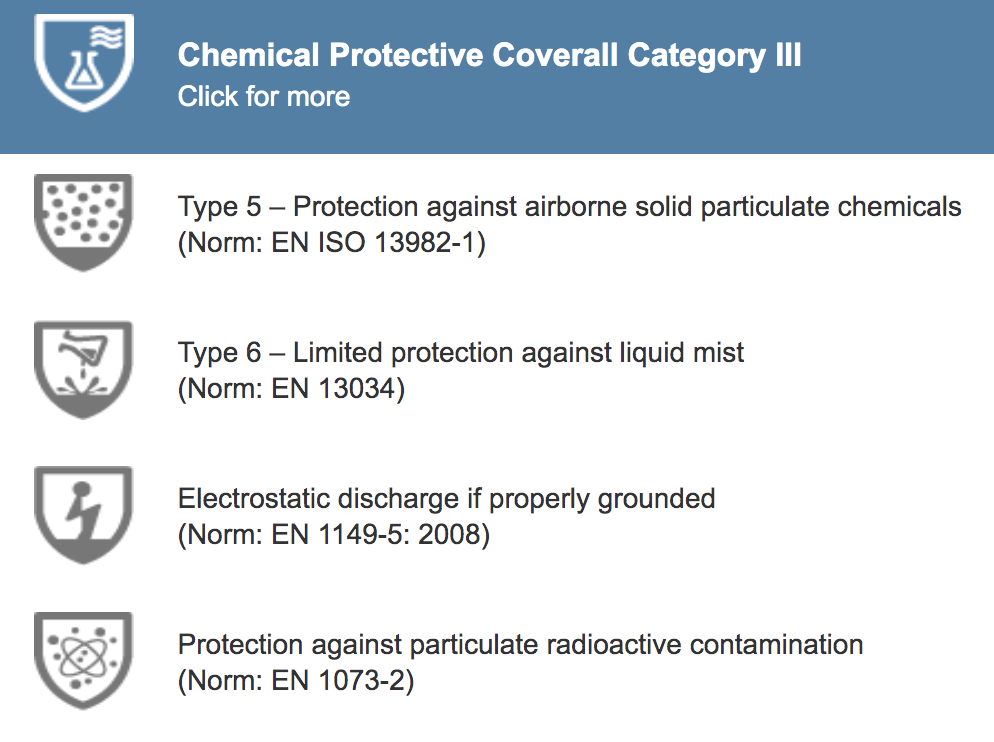
Task: Click the atom symbol in the bottom shield
Action: click(84, 658)
